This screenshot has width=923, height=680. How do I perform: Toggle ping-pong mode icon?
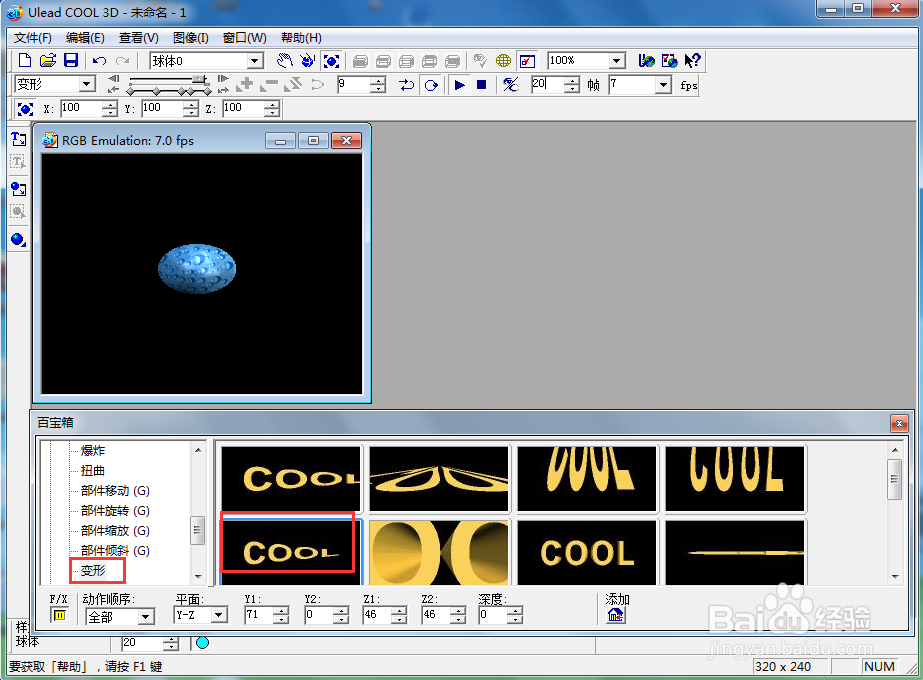pyautogui.click(x=407, y=85)
